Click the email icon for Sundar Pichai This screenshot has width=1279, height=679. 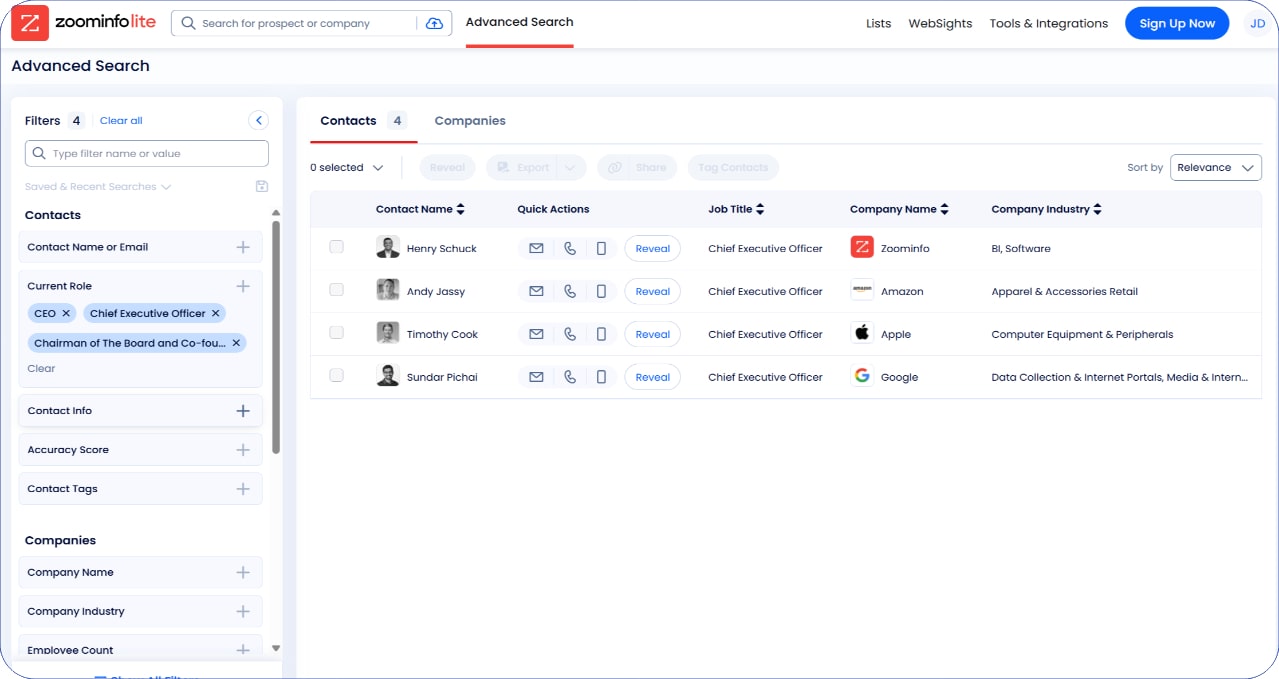tap(536, 377)
